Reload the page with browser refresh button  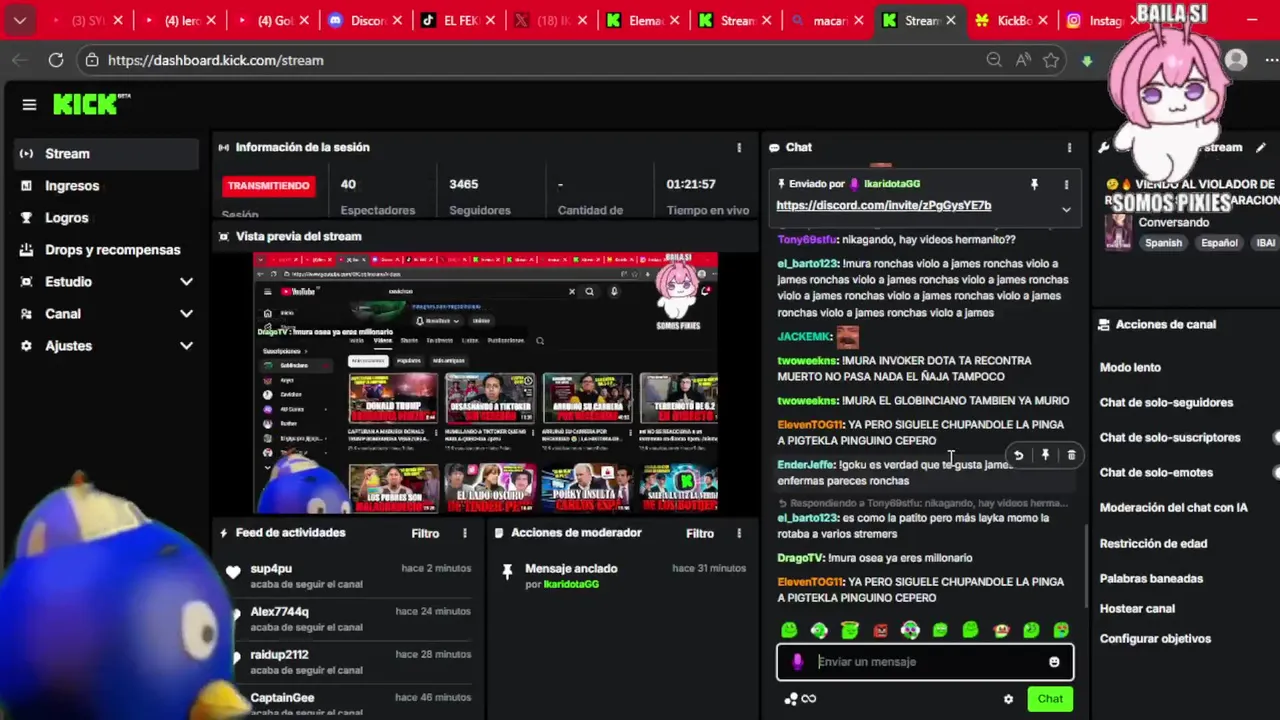(56, 60)
